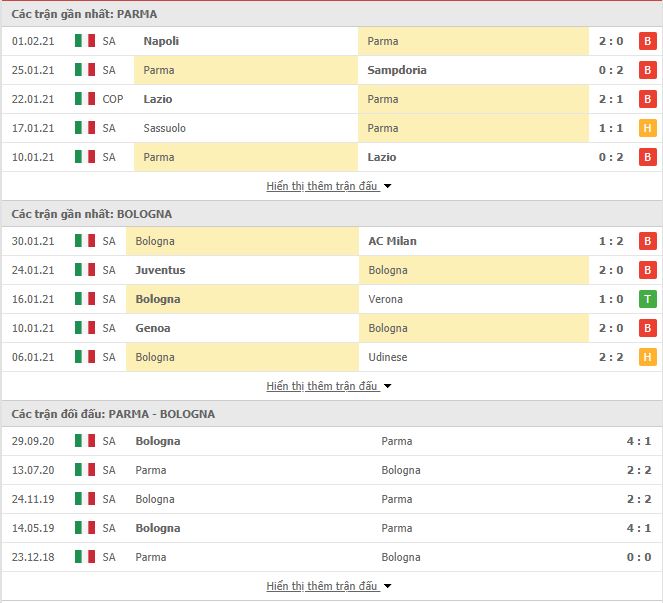This screenshot has width=663, height=603.
Task: Expand more Bologna recent matches list
Action: tap(329, 386)
